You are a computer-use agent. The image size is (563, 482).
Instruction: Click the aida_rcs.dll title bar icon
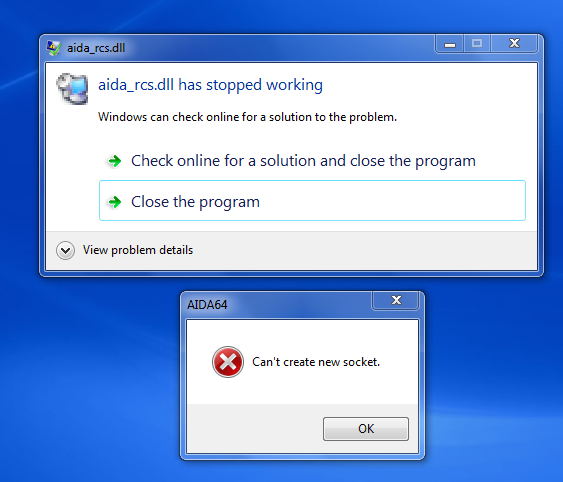point(54,48)
